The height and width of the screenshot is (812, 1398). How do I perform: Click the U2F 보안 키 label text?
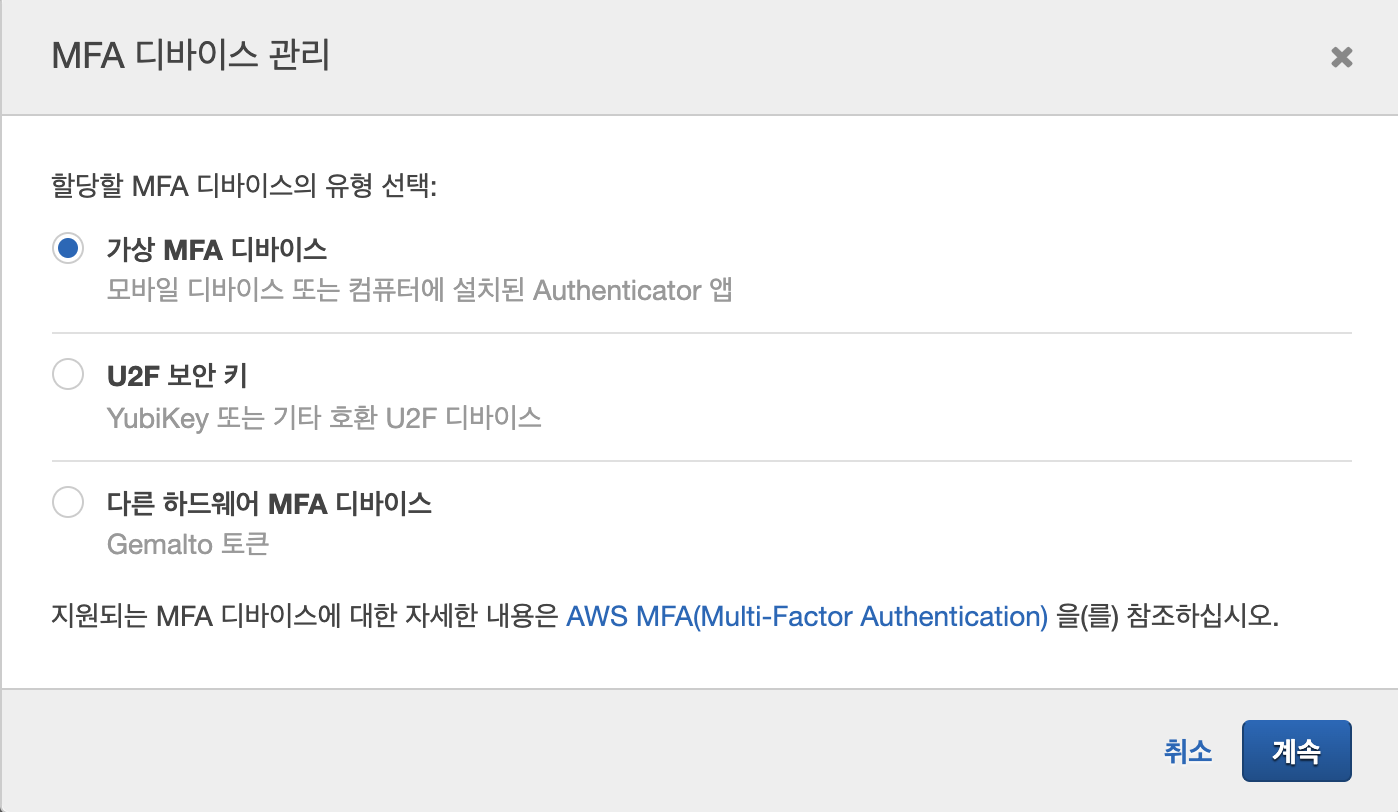pos(177,376)
